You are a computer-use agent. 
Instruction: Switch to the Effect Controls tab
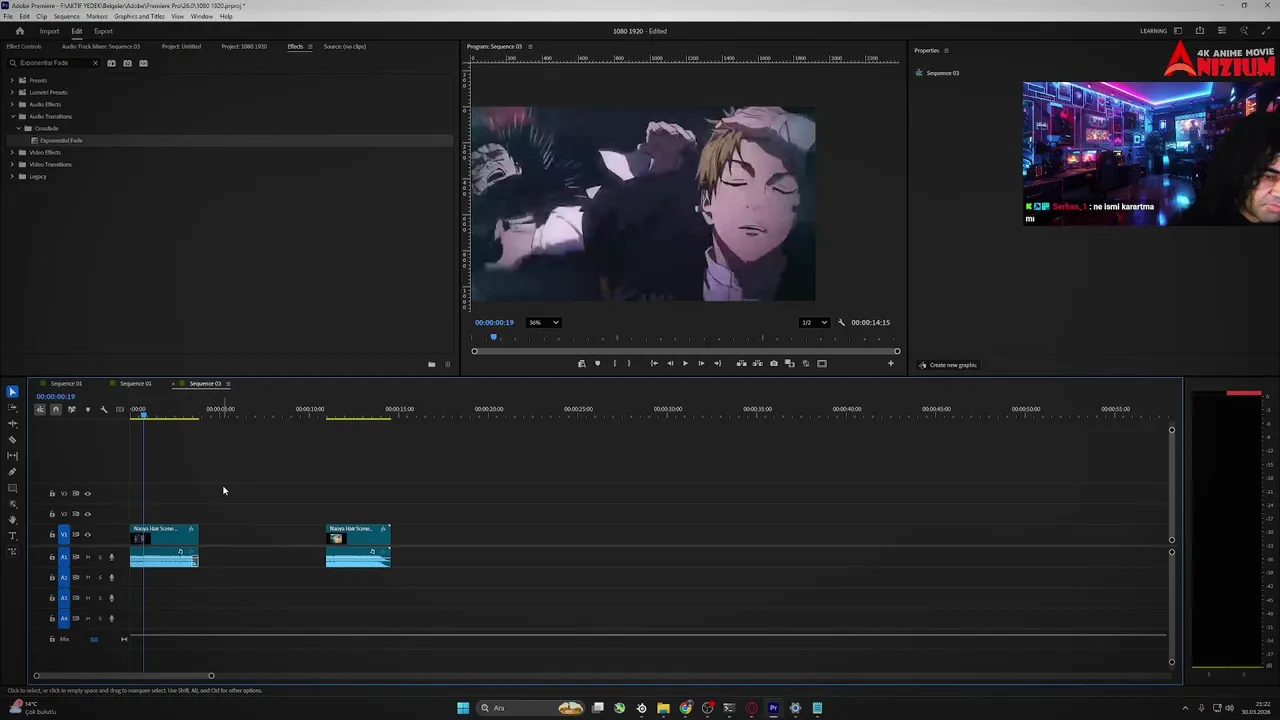coord(24,46)
